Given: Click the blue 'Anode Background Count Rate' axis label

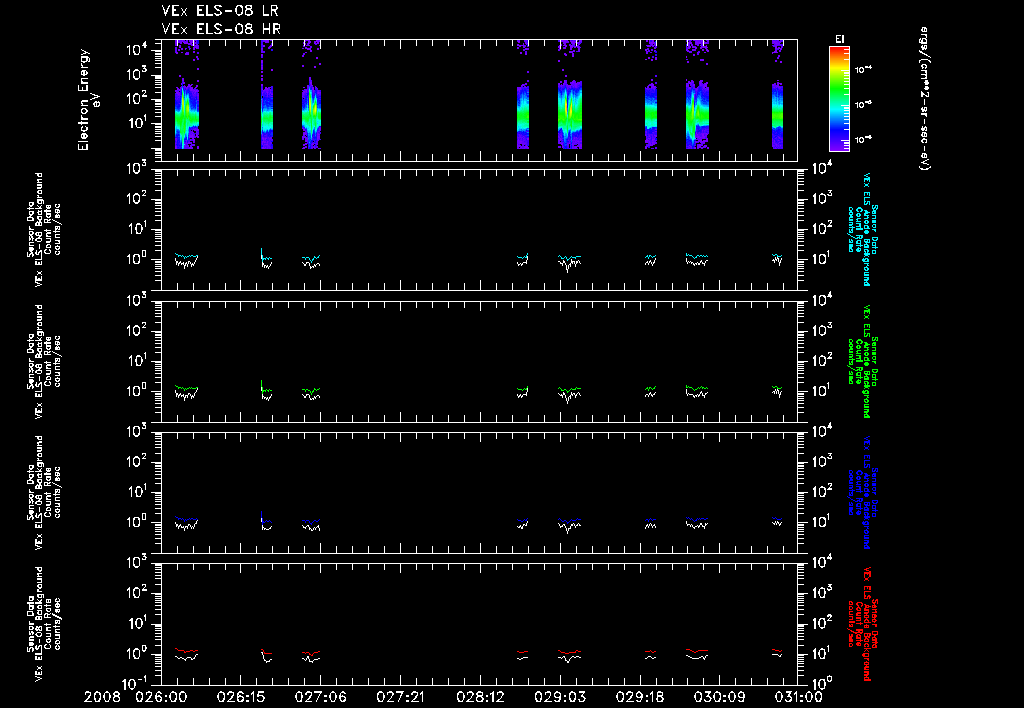Looking at the screenshot, I should [x=863, y=492].
